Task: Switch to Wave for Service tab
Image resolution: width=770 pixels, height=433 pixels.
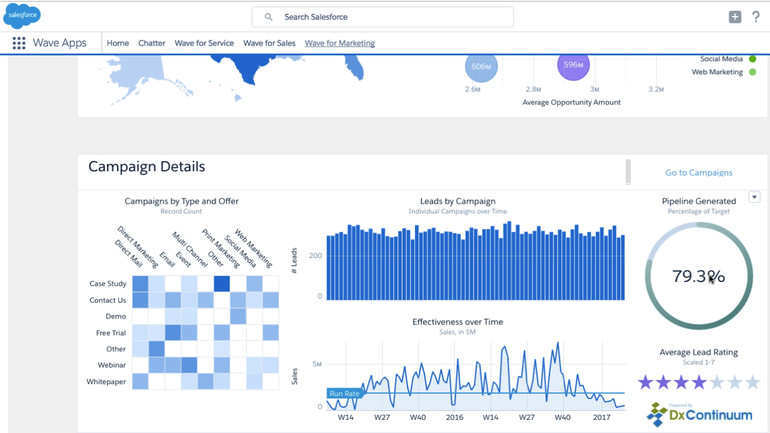Action: point(204,43)
